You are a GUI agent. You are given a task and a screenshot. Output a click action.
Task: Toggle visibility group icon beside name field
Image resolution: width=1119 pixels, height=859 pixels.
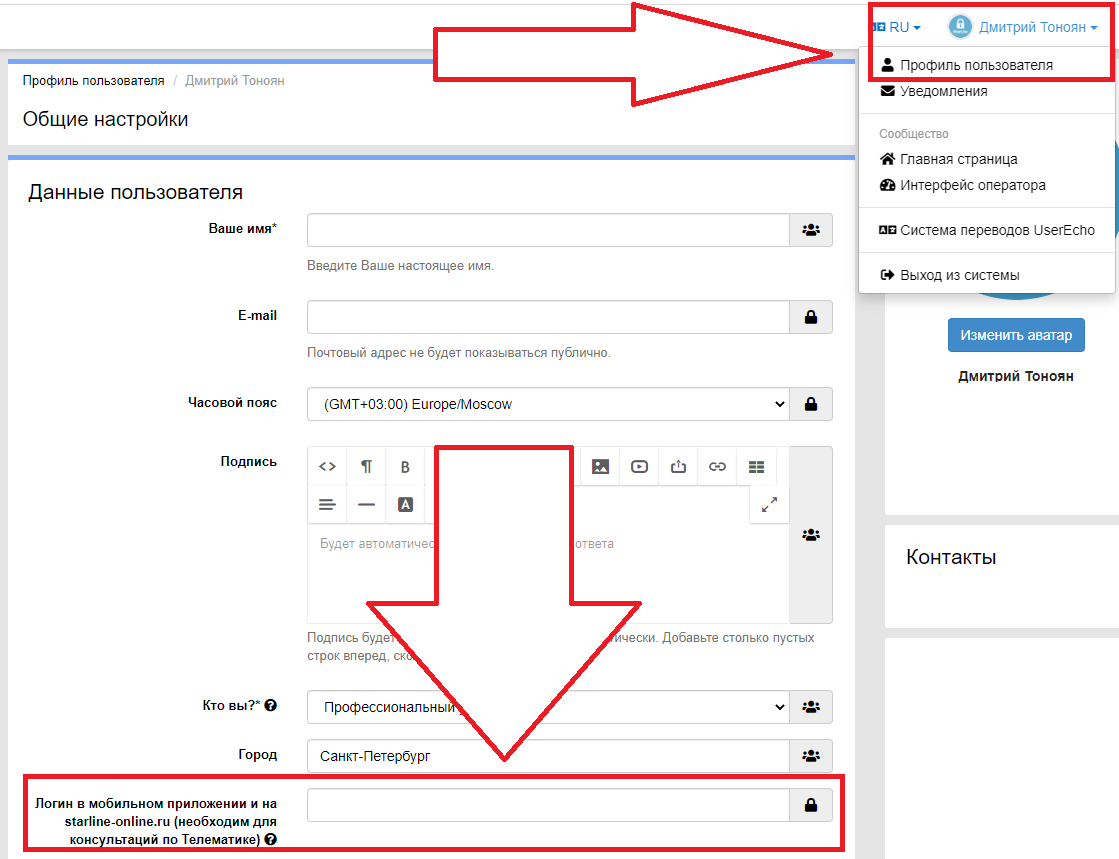click(811, 230)
